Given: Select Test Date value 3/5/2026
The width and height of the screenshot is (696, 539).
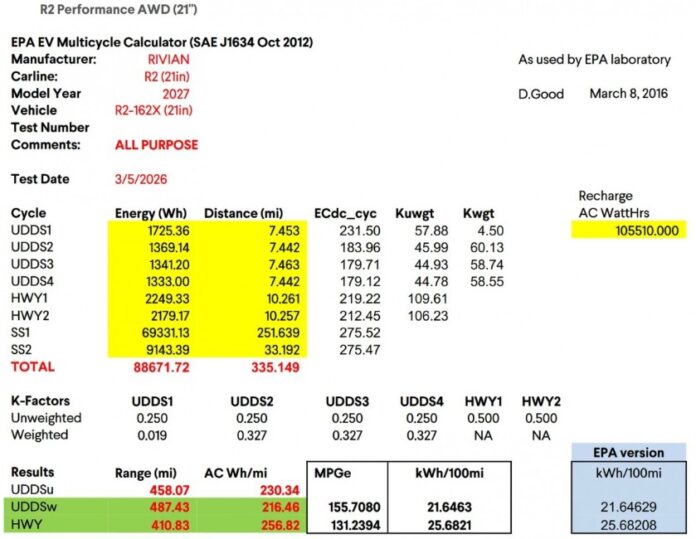Looking at the screenshot, I should tap(141, 179).
